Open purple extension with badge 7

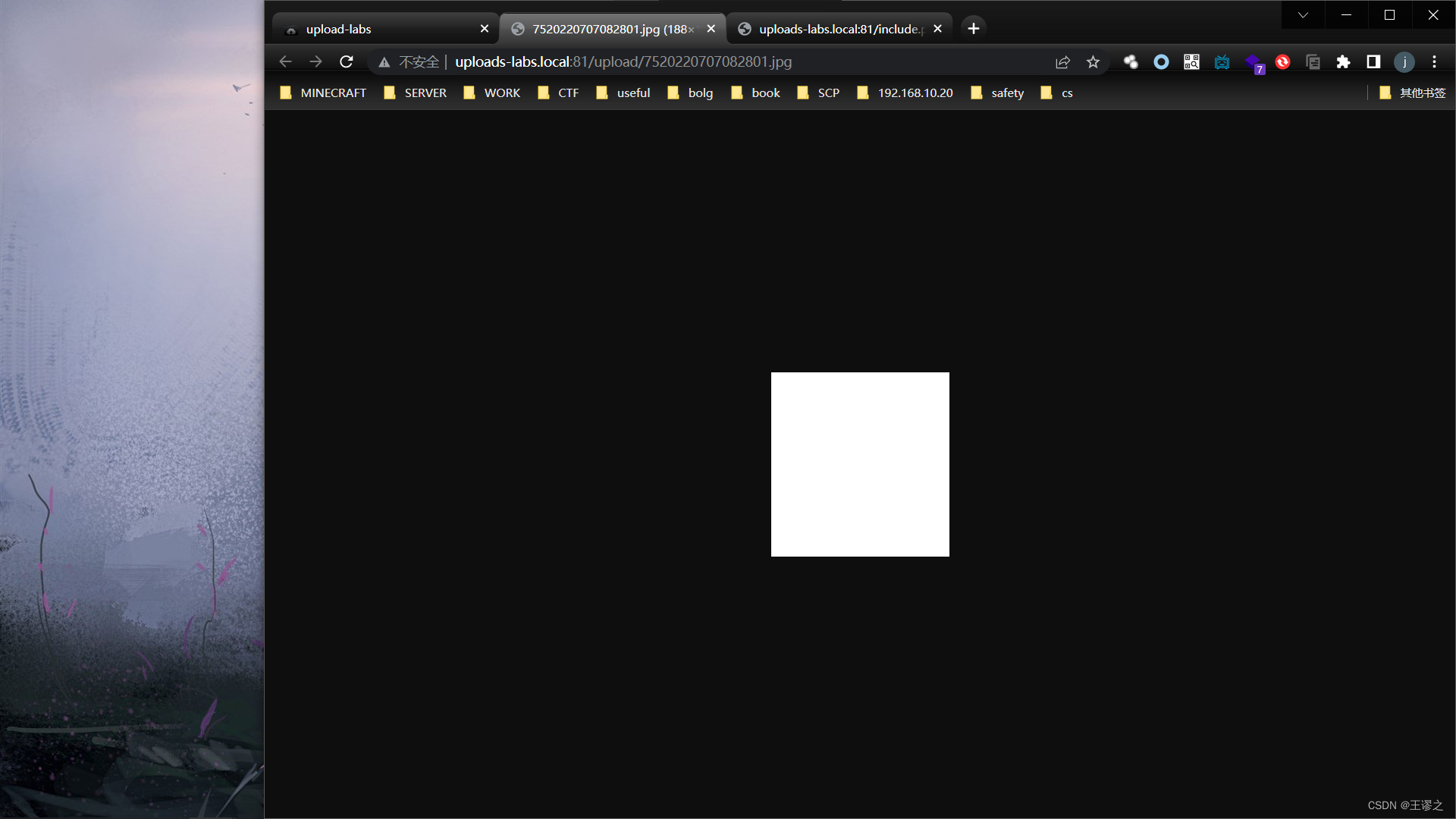coord(1254,64)
